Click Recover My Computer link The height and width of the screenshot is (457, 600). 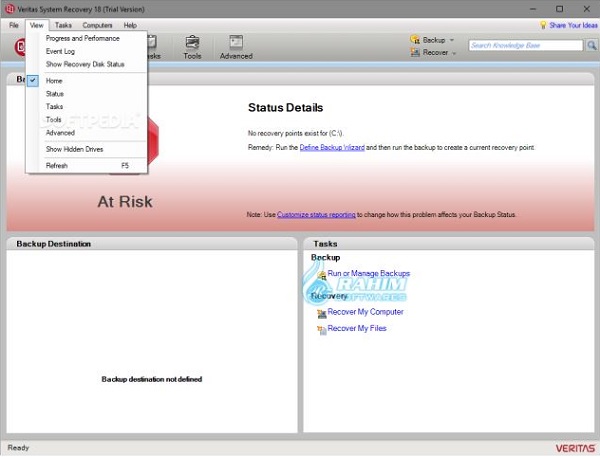365,312
